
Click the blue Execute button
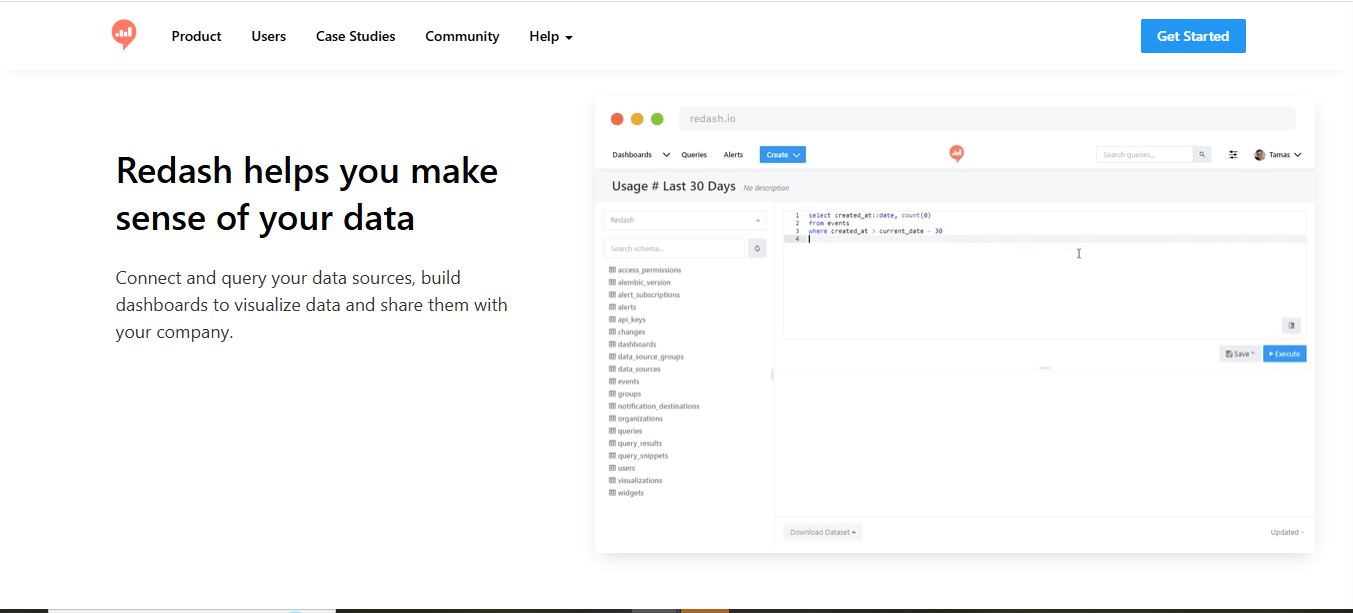click(1284, 354)
